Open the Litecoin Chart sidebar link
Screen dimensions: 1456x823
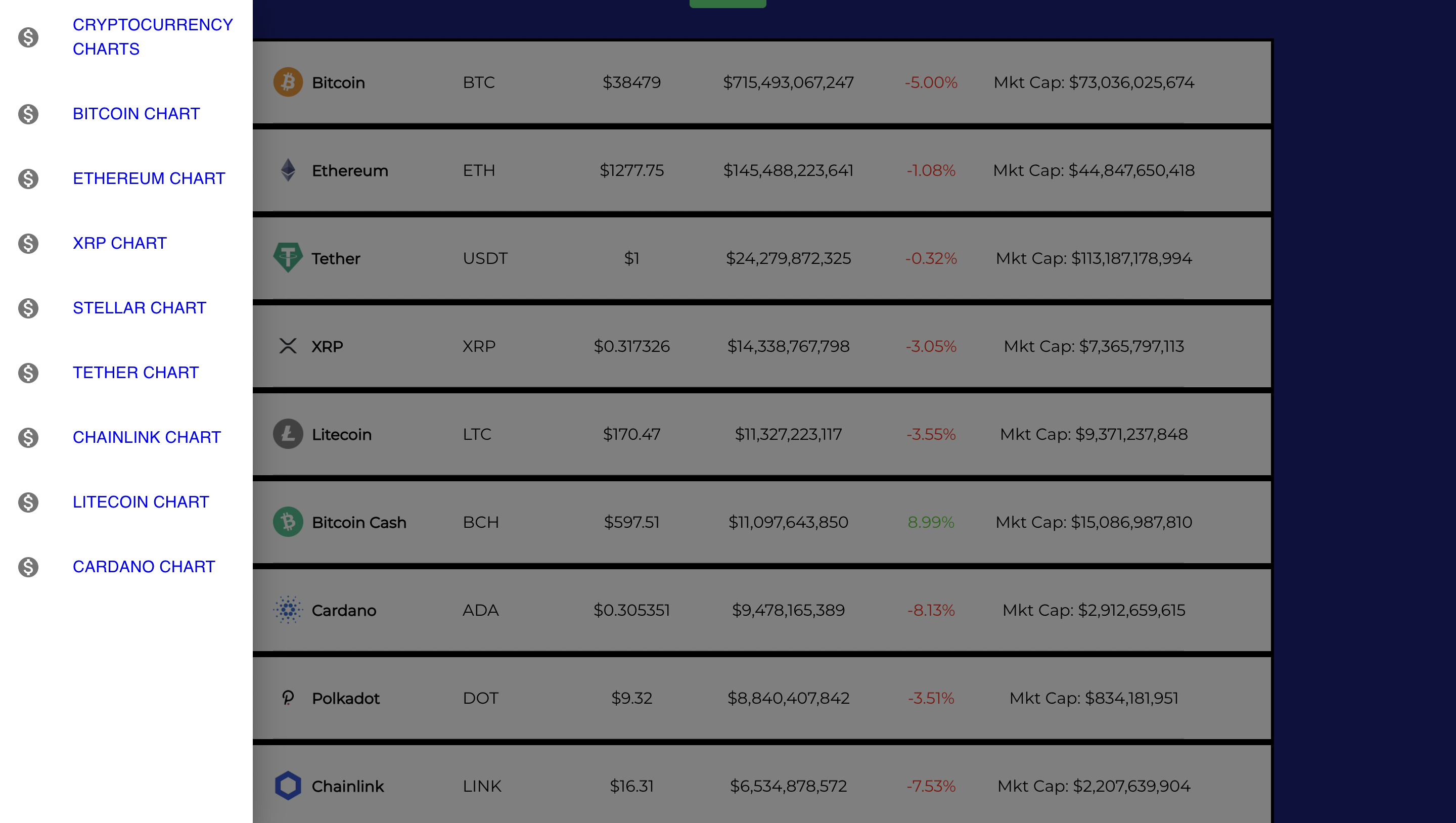[x=141, y=502]
